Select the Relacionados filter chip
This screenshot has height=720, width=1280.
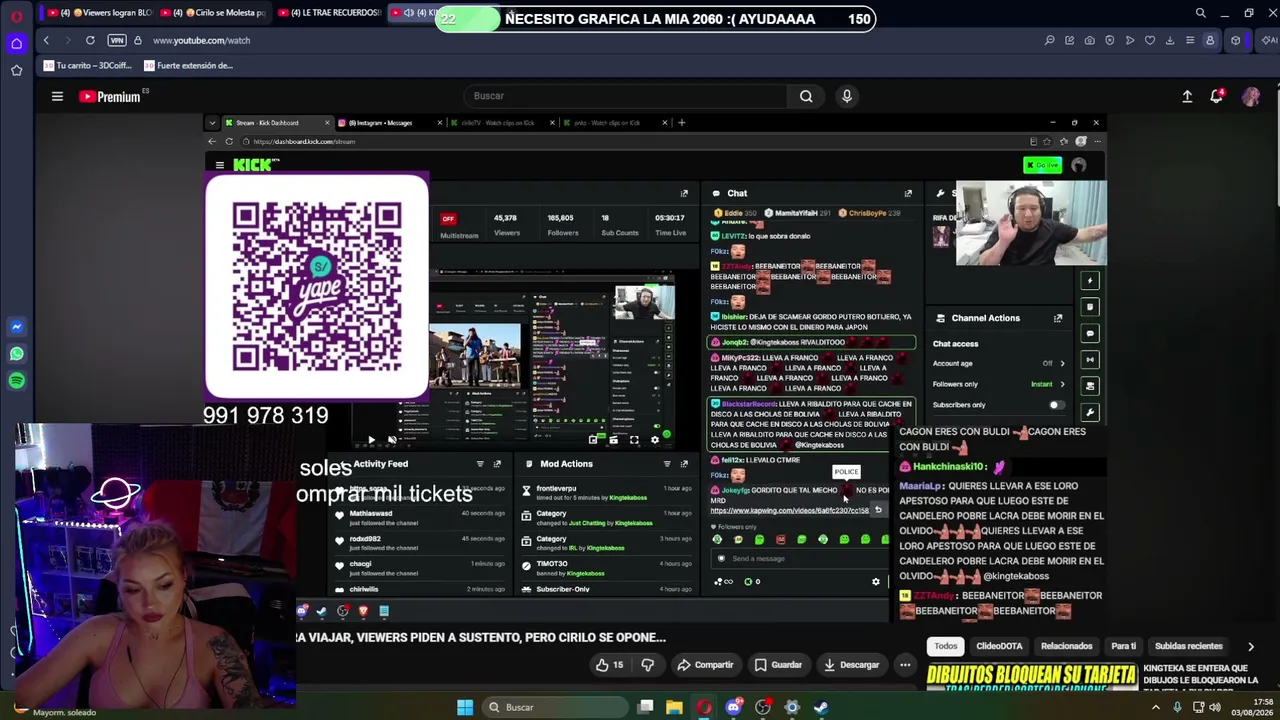pos(1067,647)
